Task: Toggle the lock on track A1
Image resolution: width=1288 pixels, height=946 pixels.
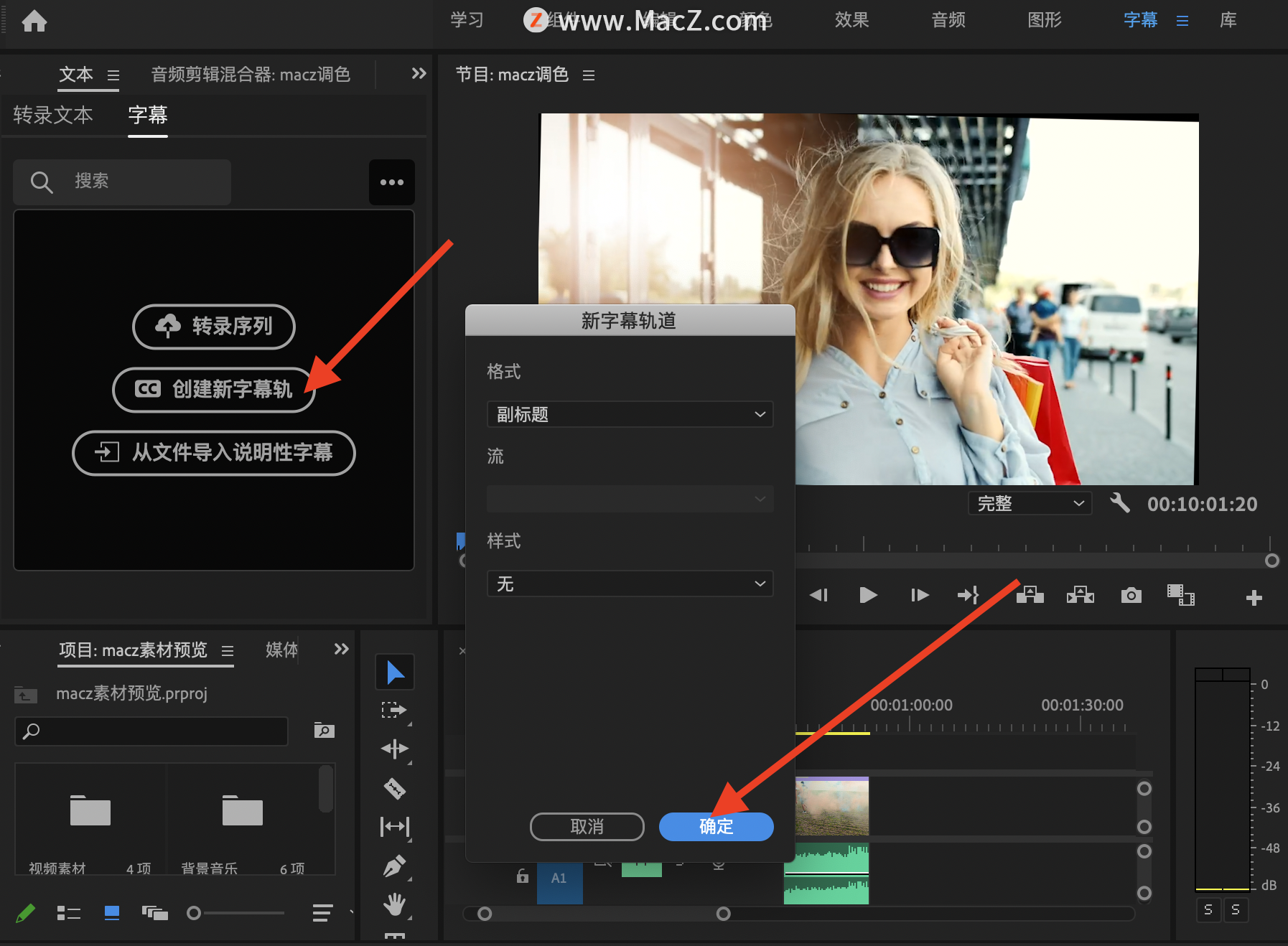Action: [522, 876]
